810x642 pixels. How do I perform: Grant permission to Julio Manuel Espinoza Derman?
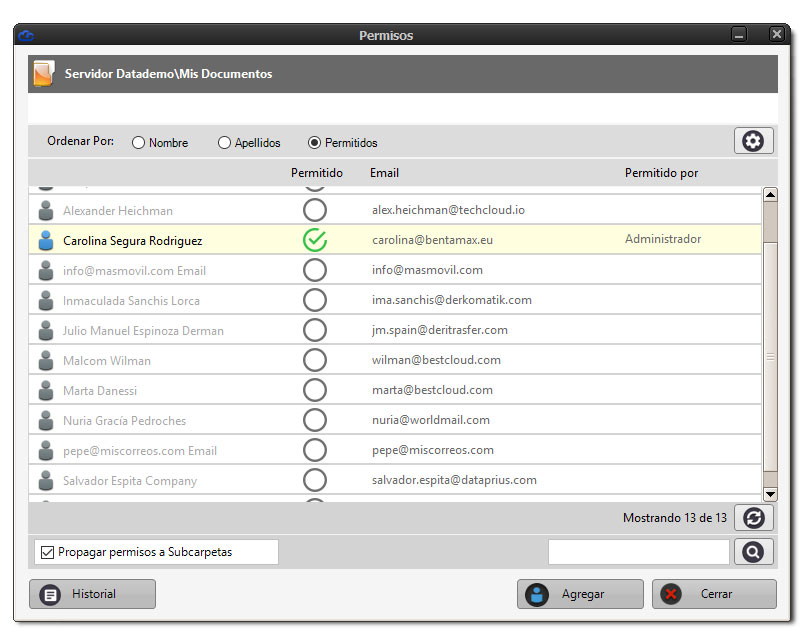(315, 330)
